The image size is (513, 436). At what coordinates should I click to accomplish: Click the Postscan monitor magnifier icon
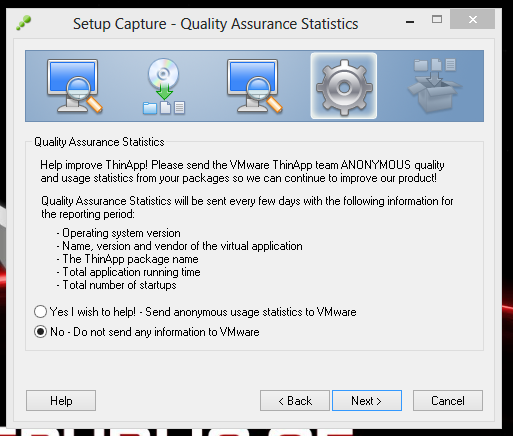coord(254,87)
